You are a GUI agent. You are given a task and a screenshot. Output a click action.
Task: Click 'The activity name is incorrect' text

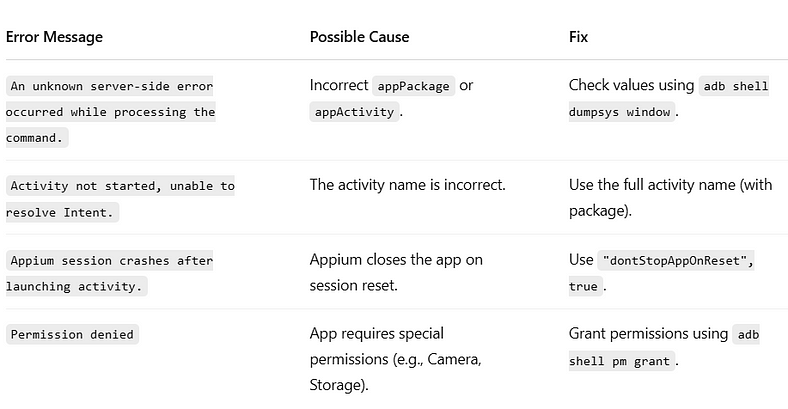tap(408, 185)
